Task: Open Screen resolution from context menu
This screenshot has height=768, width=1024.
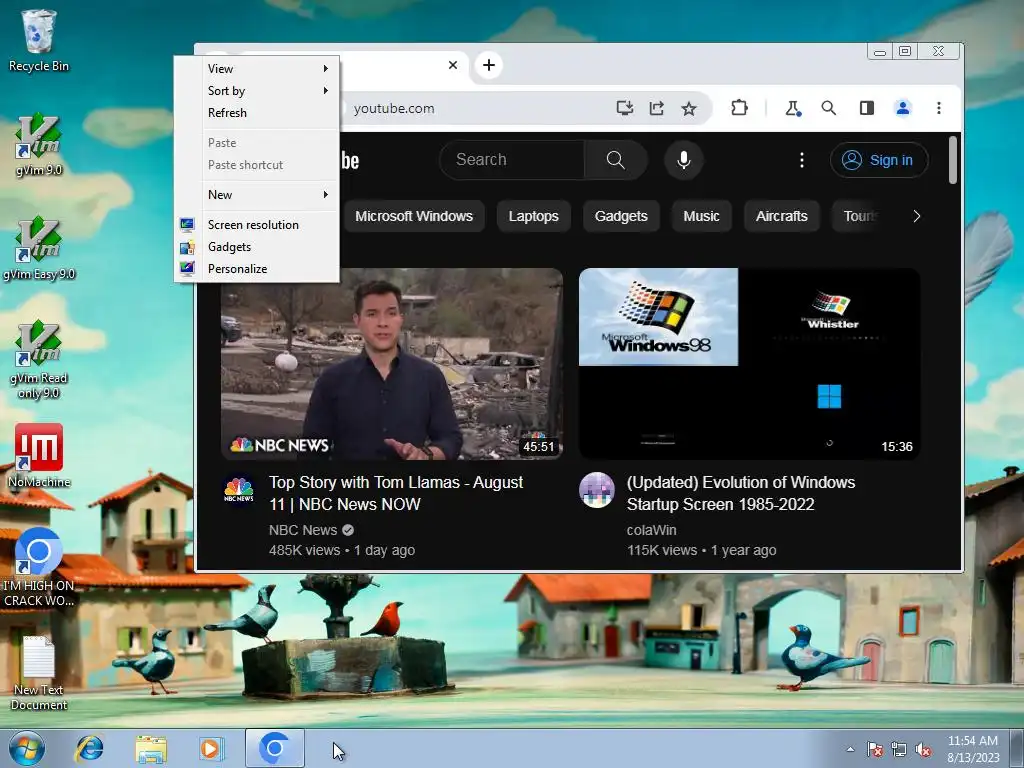Action: [257, 225]
